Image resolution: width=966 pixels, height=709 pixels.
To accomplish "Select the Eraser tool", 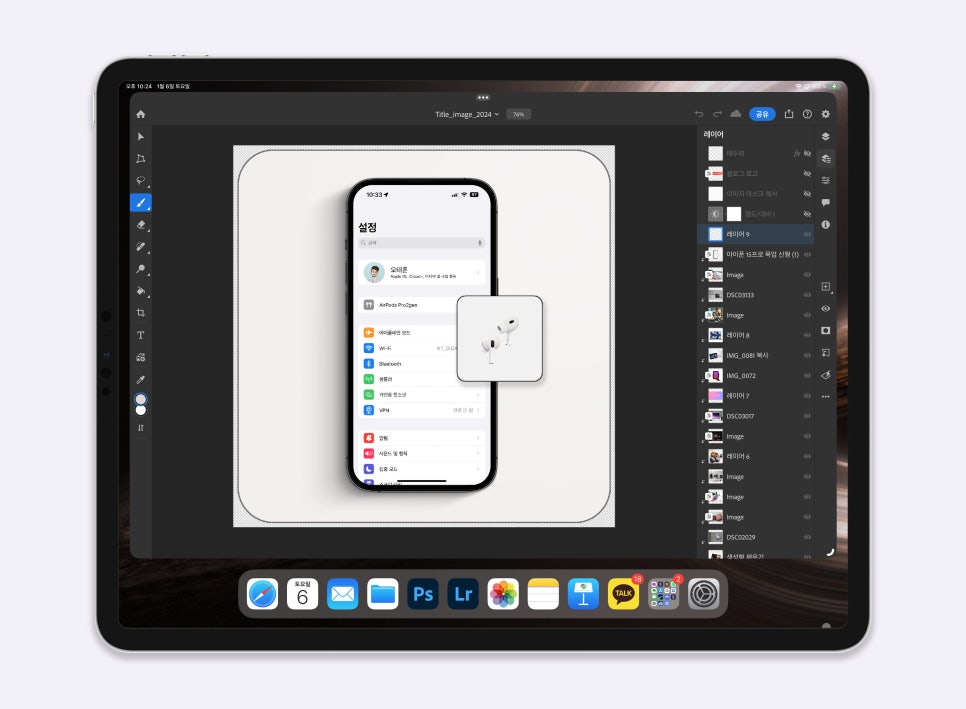I will point(140,225).
